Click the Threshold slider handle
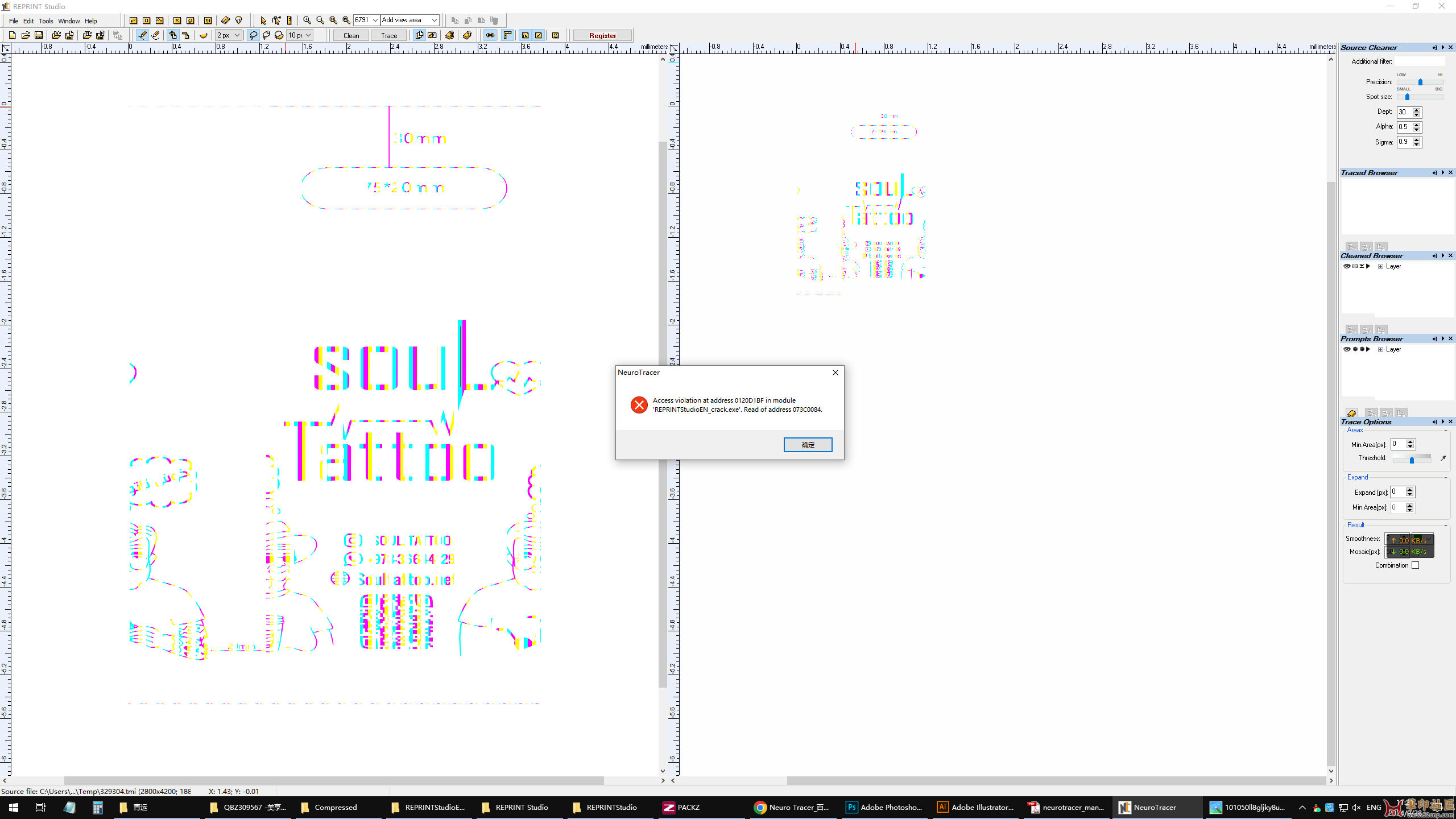 [1412, 460]
